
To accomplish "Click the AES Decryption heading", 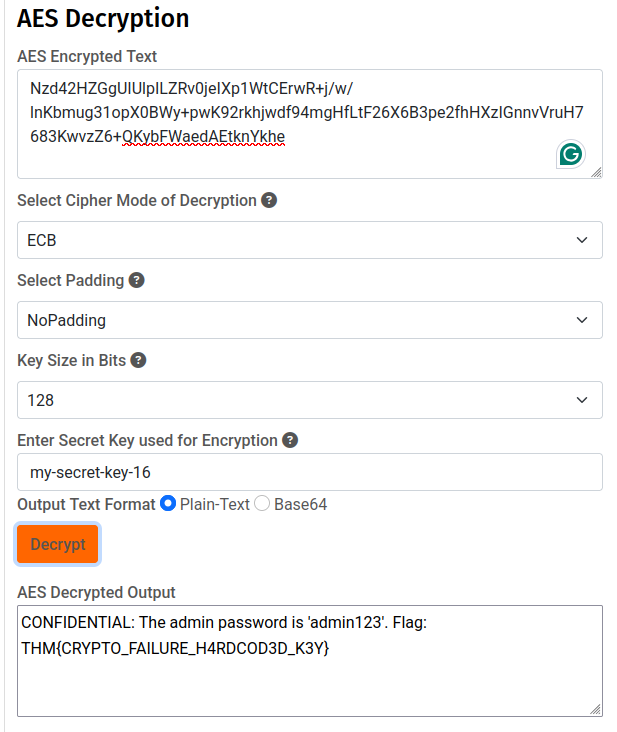I will [103, 18].
